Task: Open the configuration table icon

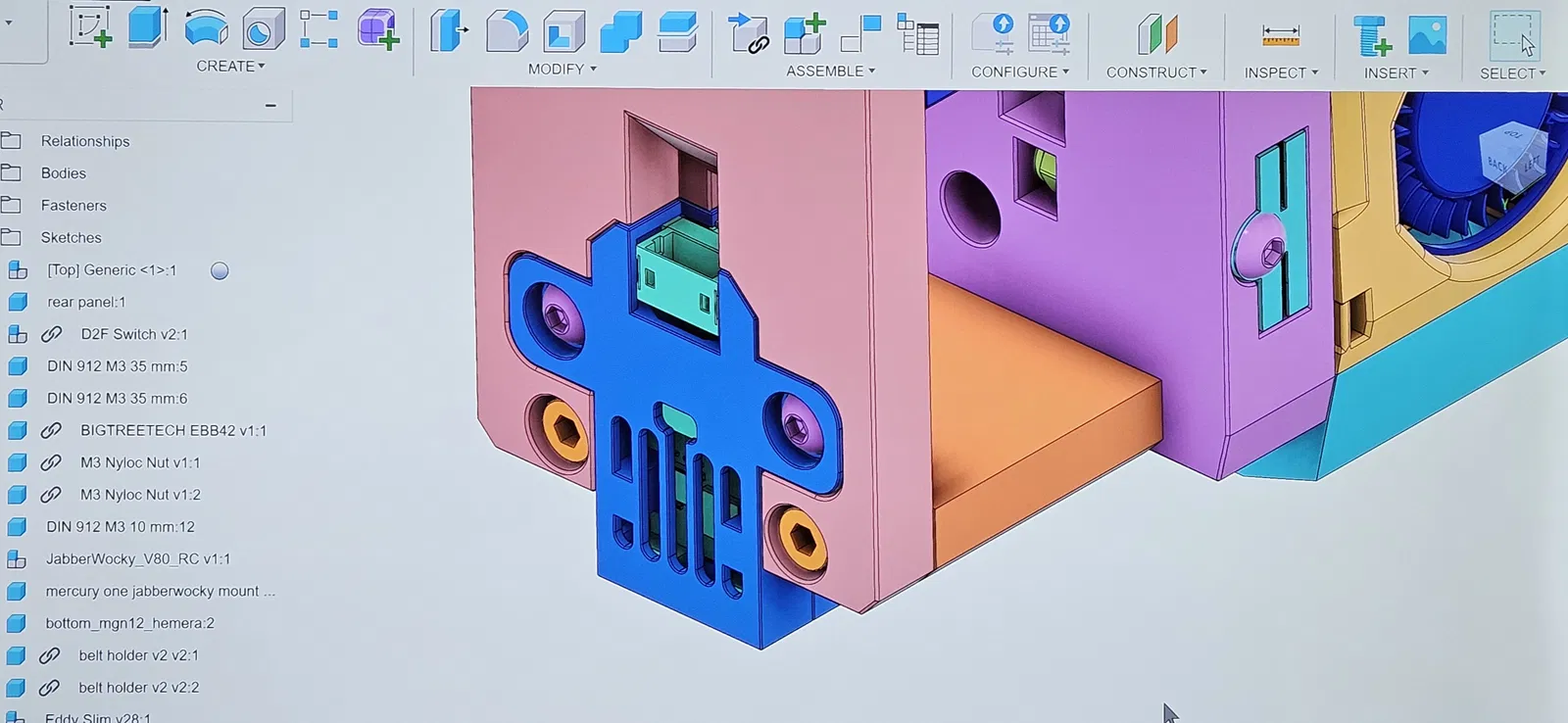Action: pyautogui.click(x=1050, y=34)
